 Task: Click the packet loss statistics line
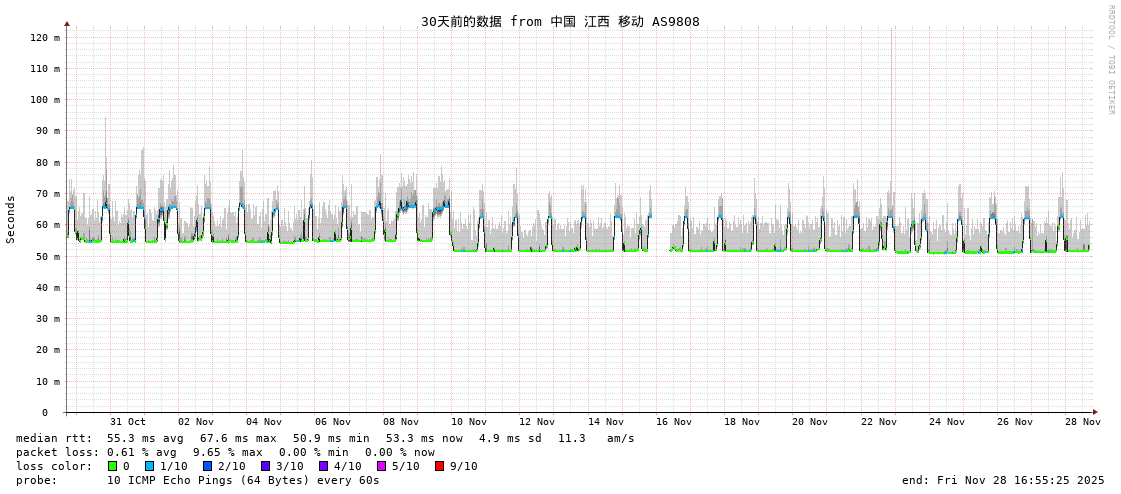(225, 452)
